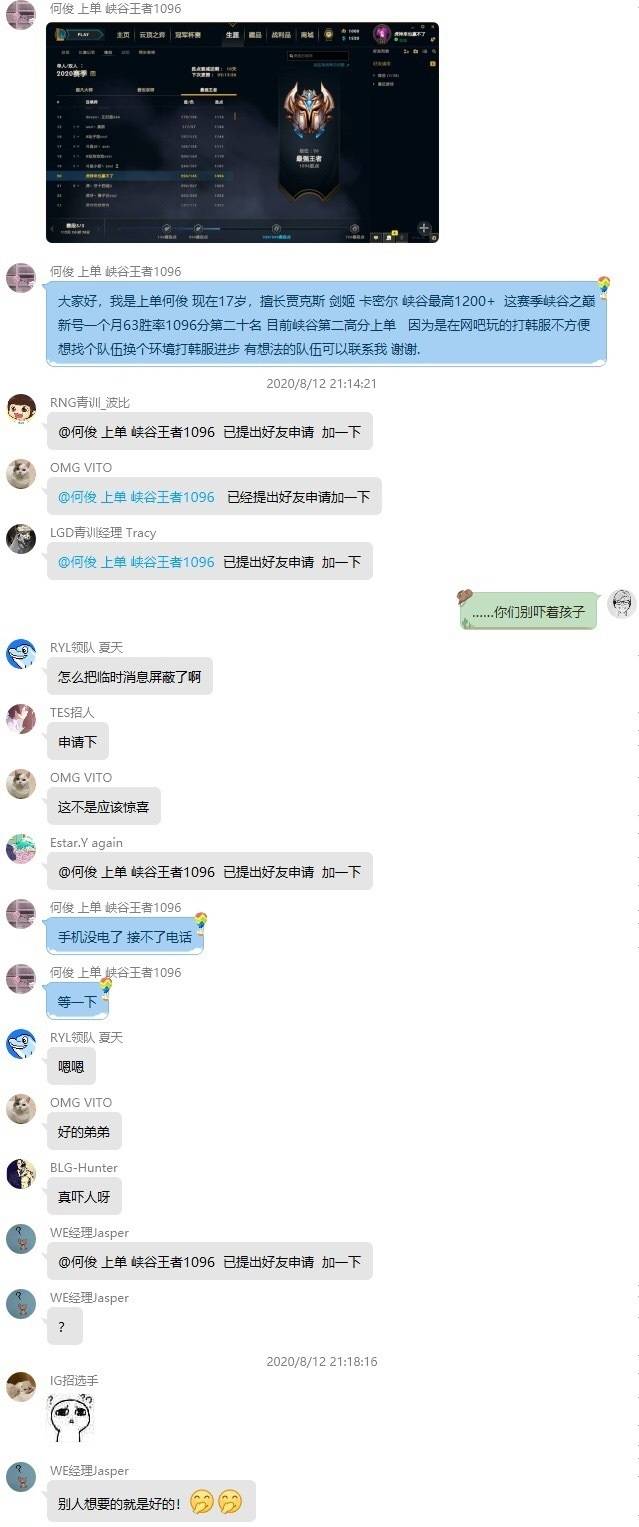The width and height of the screenshot is (639, 1527).
Task: Open TES招人's avatar
Action: pyautogui.click(x=21, y=719)
